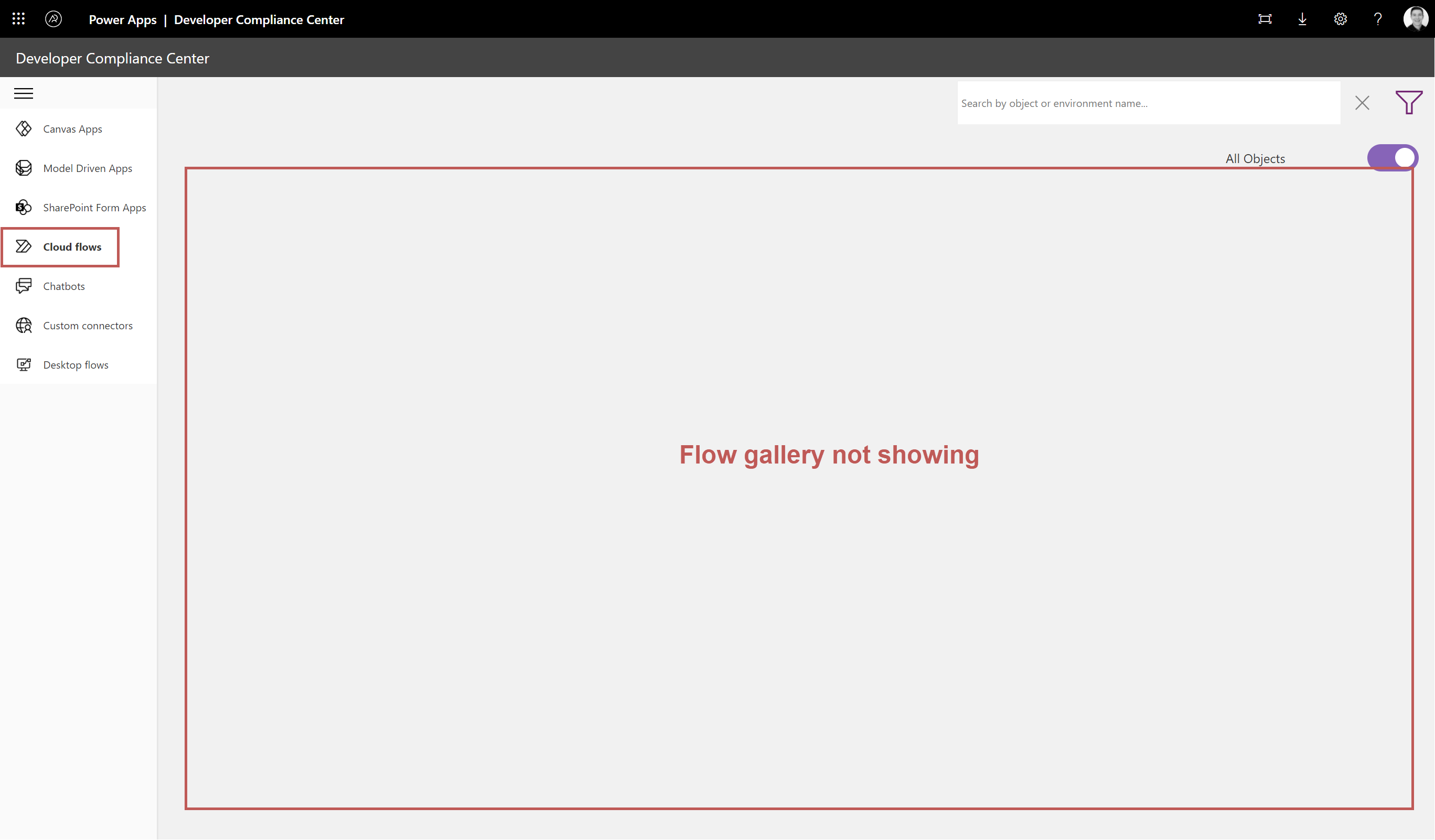Open the Custom connectors section
The image size is (1435, 840).
(x=87, y=325)
